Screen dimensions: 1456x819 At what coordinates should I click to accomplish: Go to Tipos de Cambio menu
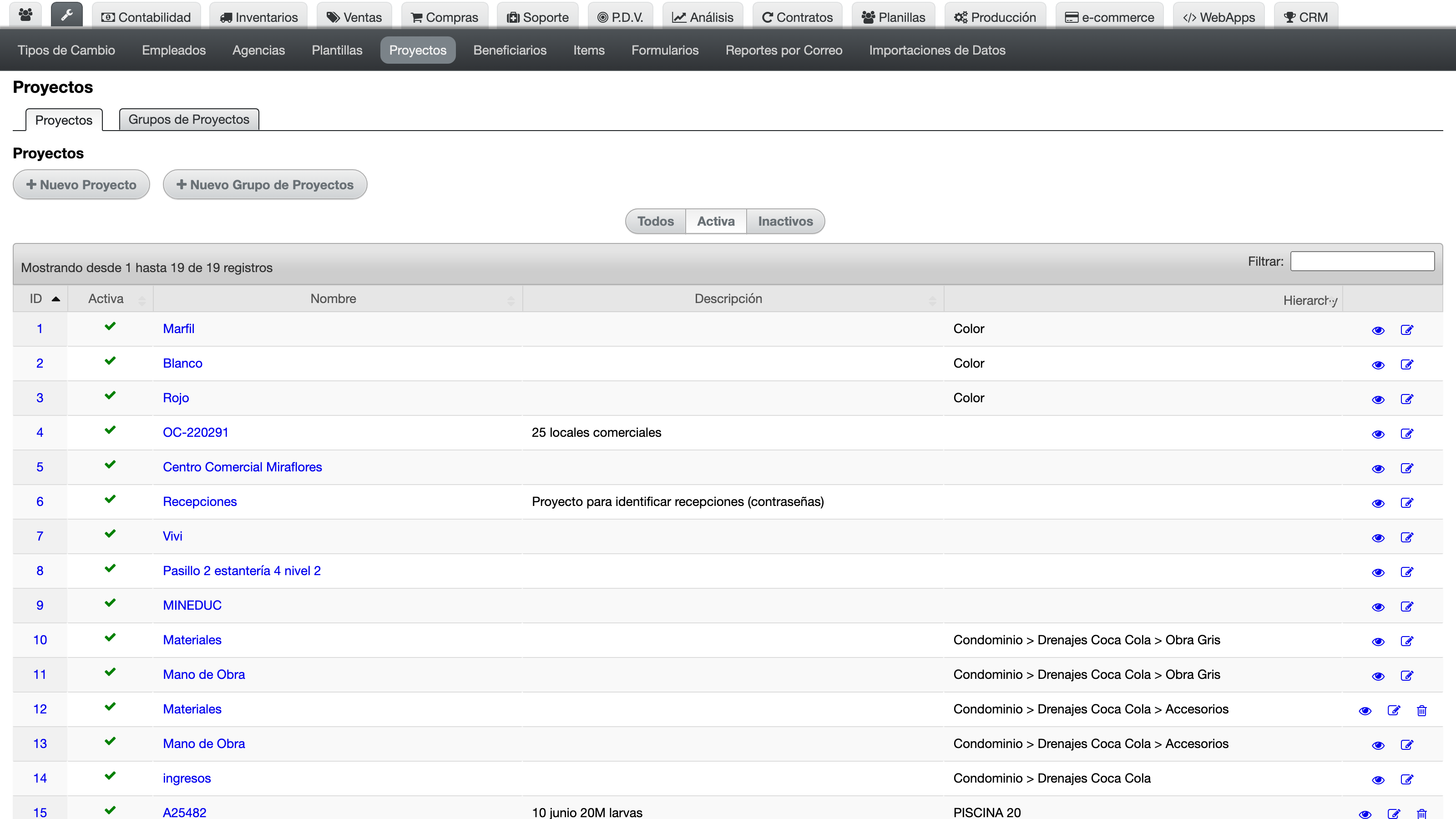66,51
